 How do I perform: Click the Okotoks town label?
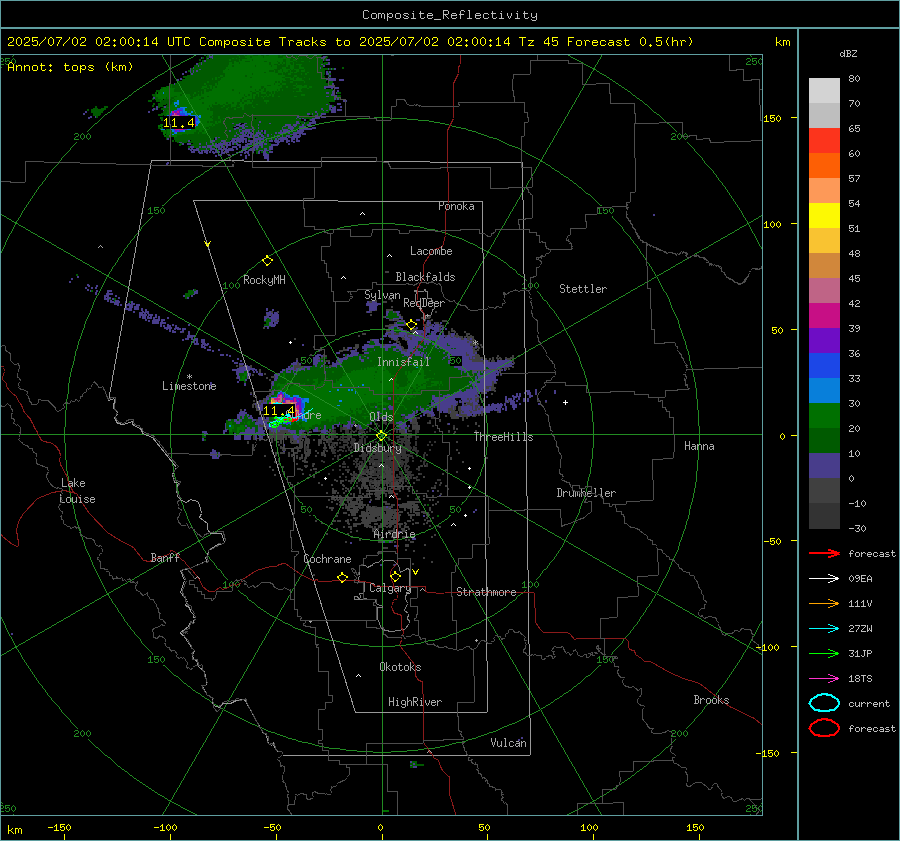400,667
